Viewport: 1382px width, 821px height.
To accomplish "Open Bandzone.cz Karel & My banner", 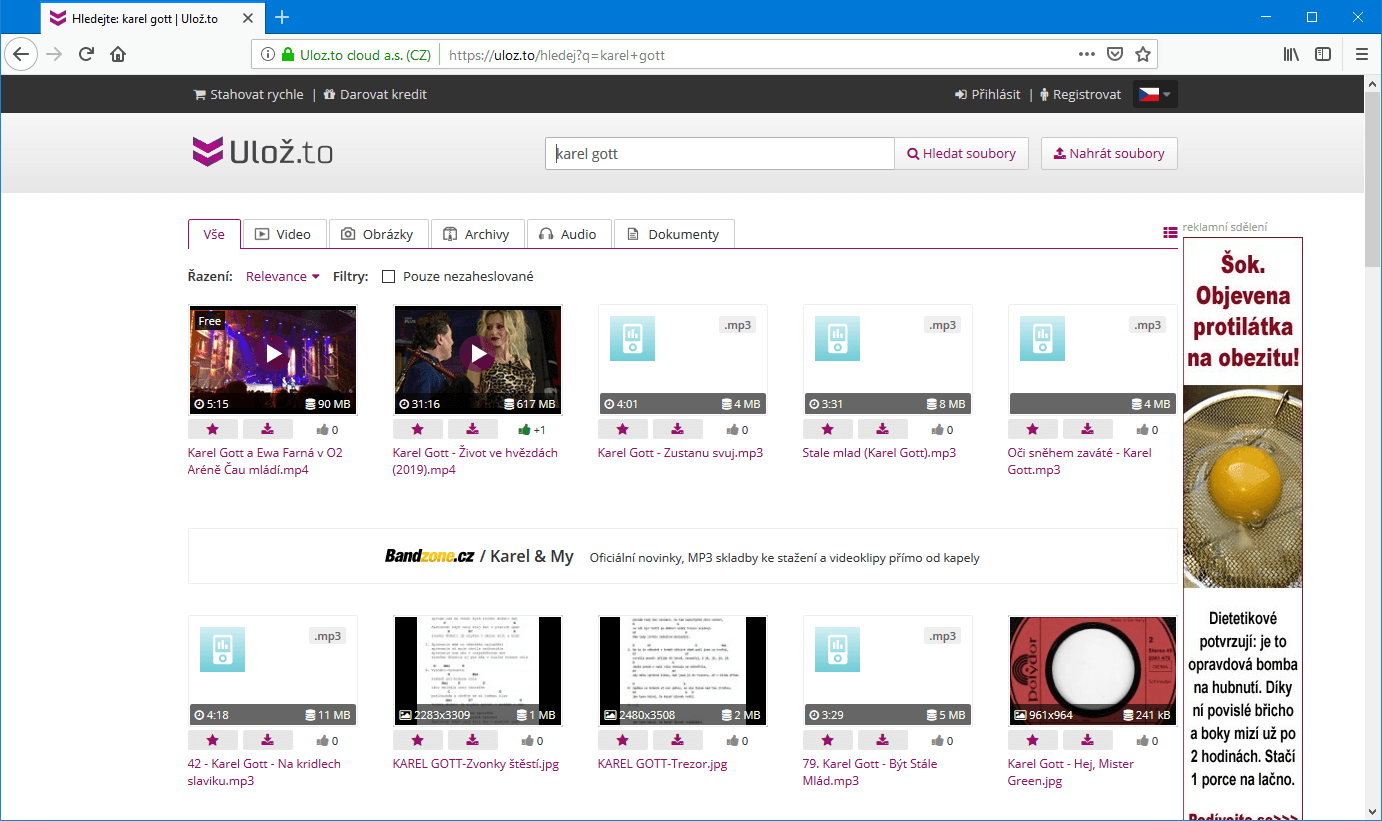I will pyautogui.click(x=683, y=556).
